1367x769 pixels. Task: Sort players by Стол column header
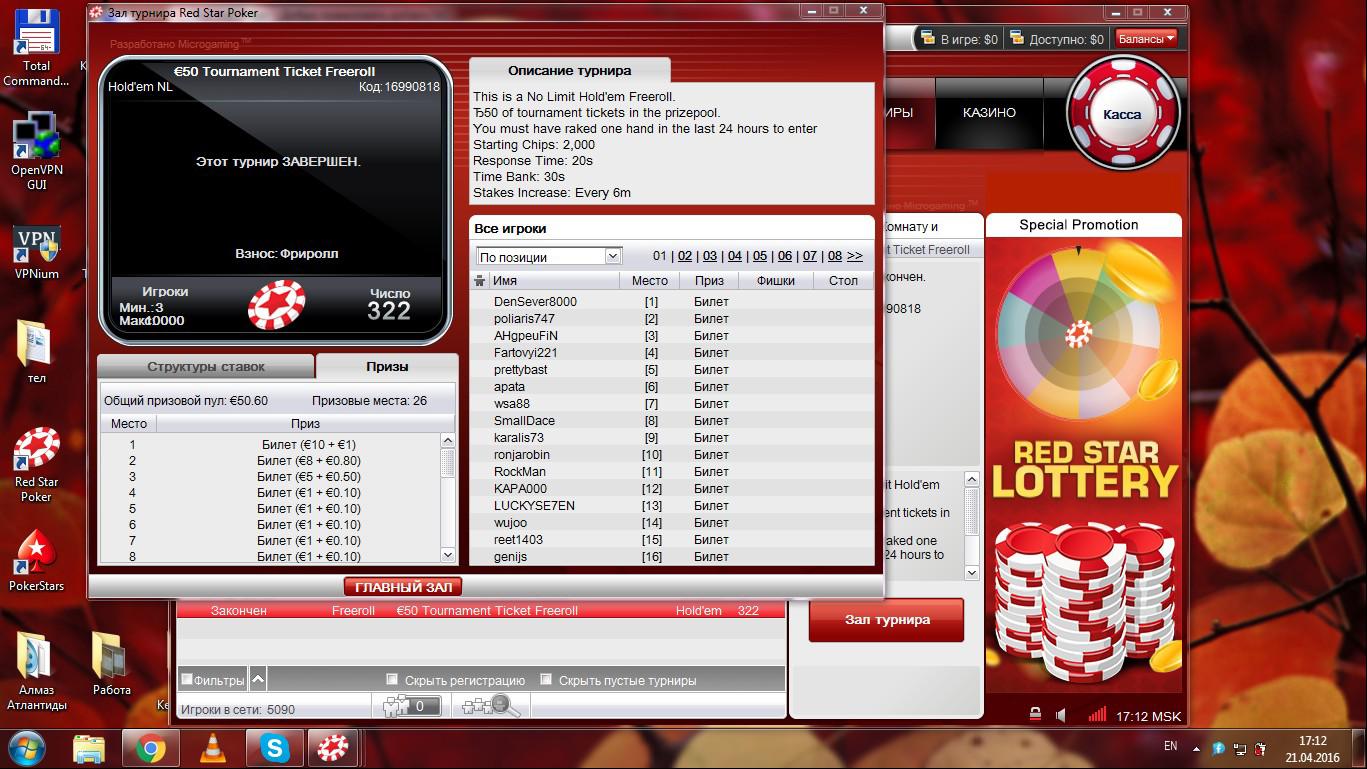tap(843, 281)
